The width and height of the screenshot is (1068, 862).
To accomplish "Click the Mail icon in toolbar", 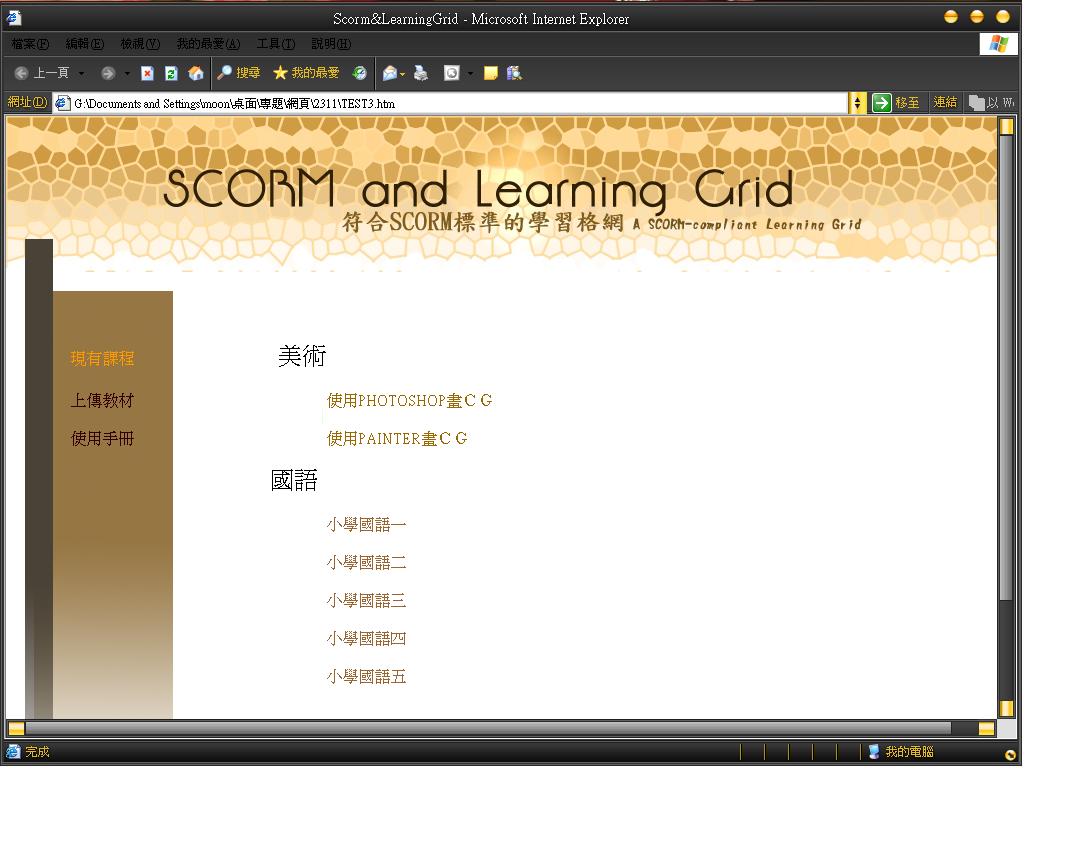I will point(390,73).
